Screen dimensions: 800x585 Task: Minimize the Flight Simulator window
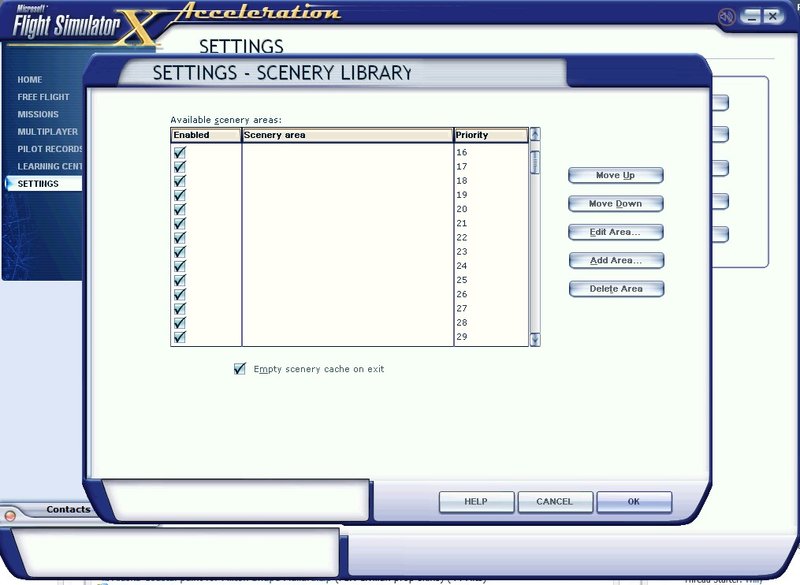749,17
